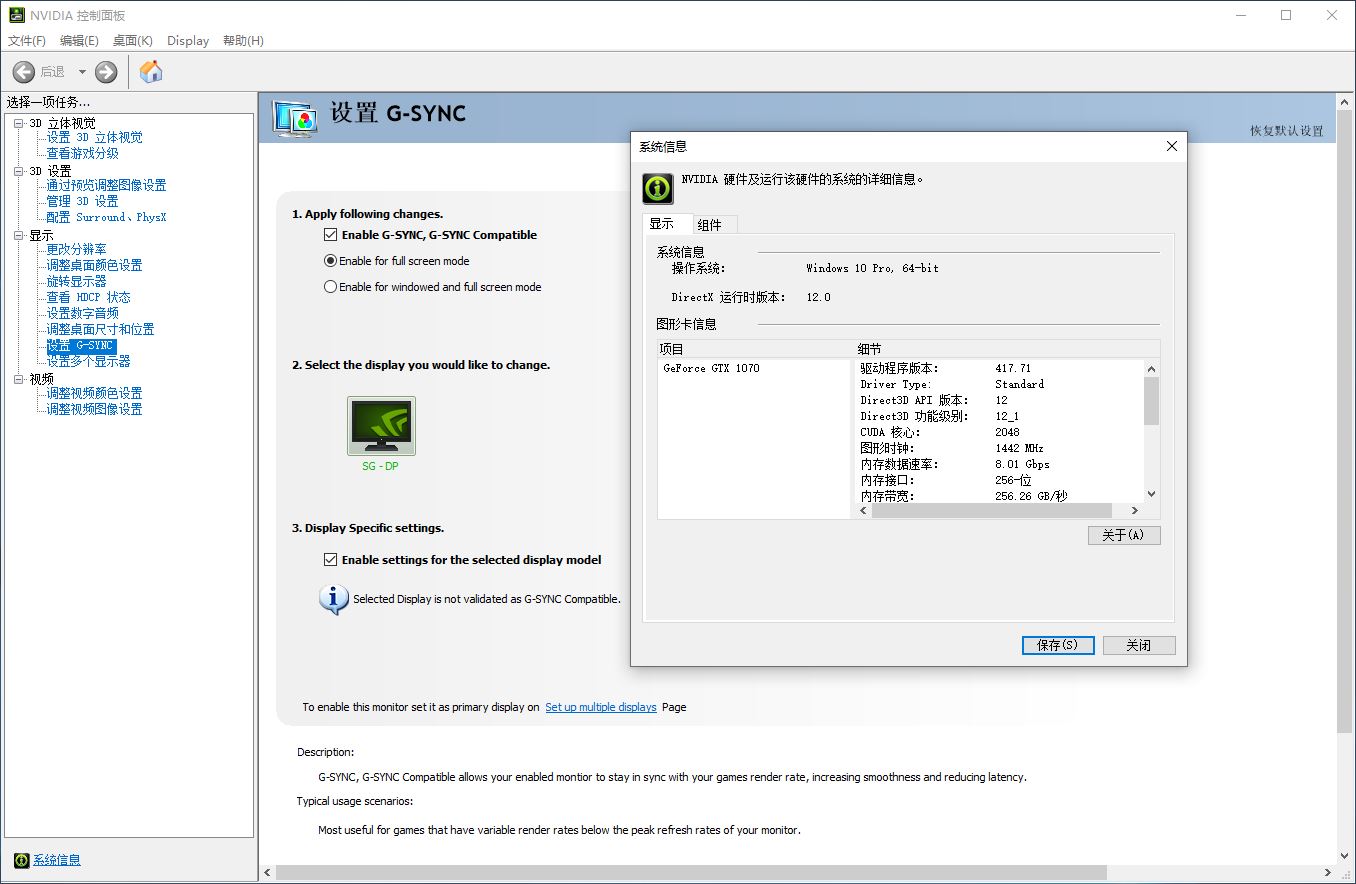The width and height of the screenshot is (1356, 884).
Task: Collapse the 3D 设置 tree node
Action: tap(18, 171)
